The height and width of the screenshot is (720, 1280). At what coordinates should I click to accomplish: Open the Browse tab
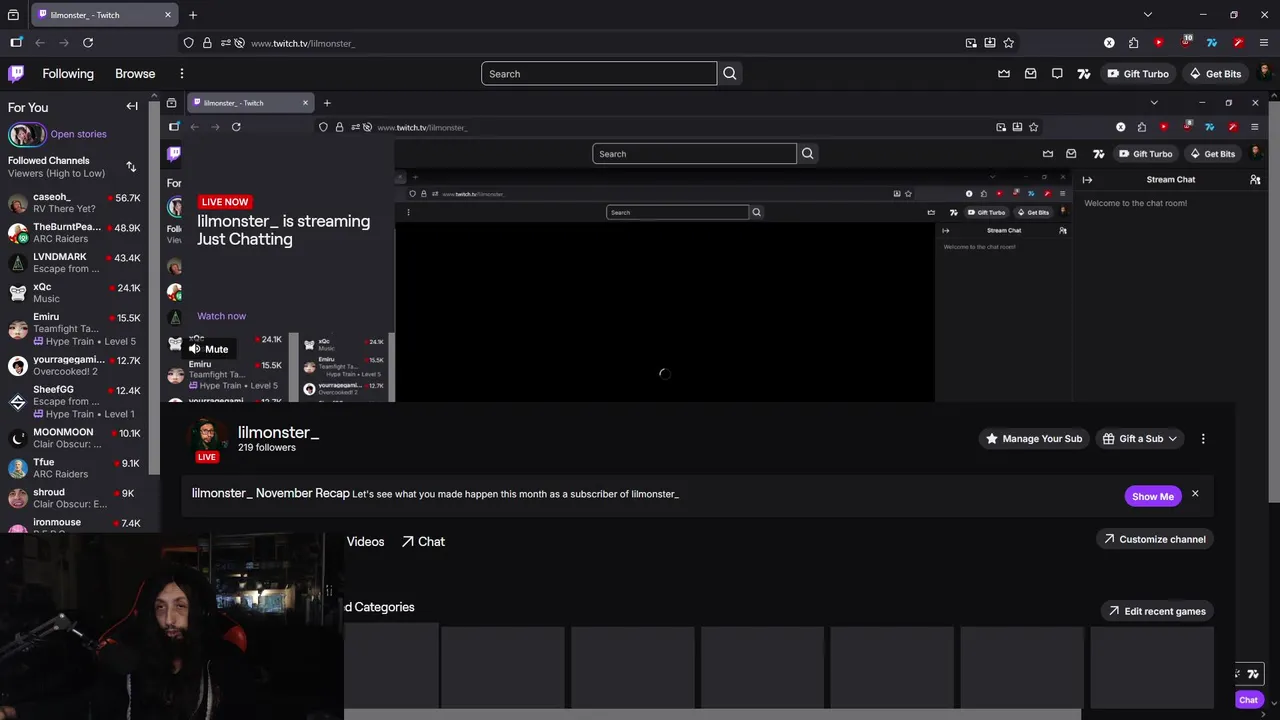135,73
